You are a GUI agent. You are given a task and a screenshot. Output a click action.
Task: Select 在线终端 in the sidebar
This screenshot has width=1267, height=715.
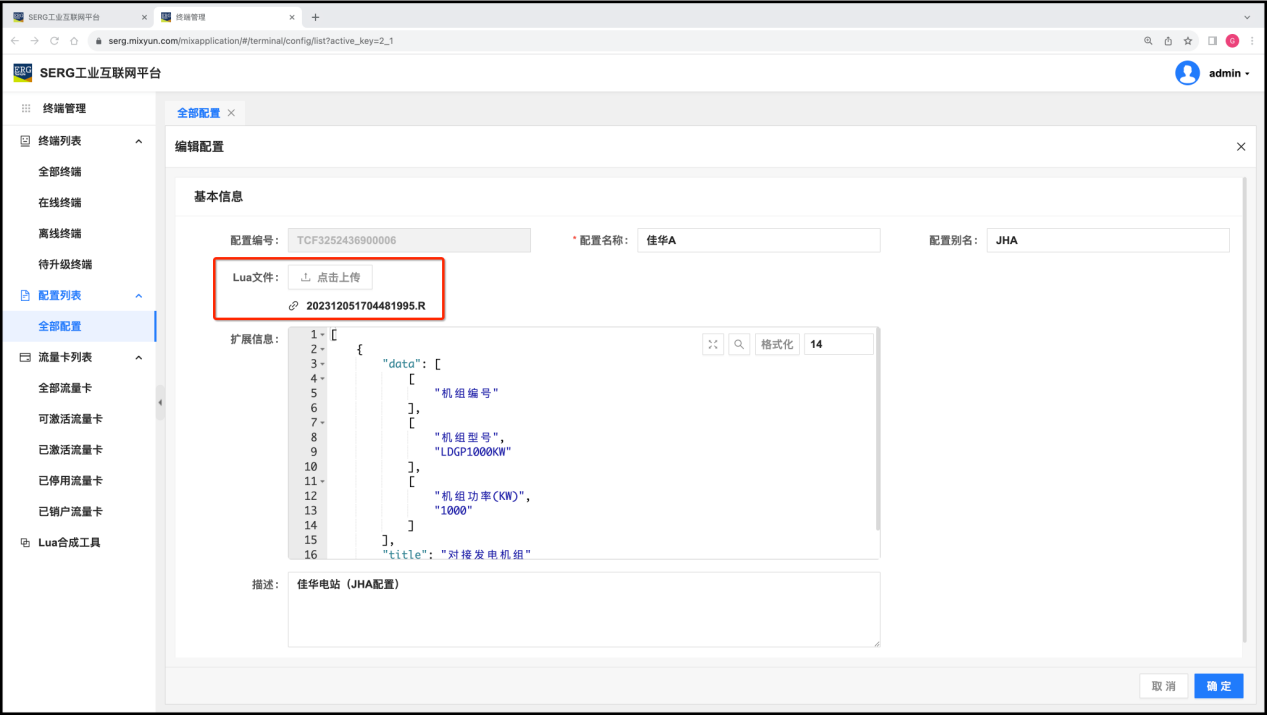[x=60, y=203]
